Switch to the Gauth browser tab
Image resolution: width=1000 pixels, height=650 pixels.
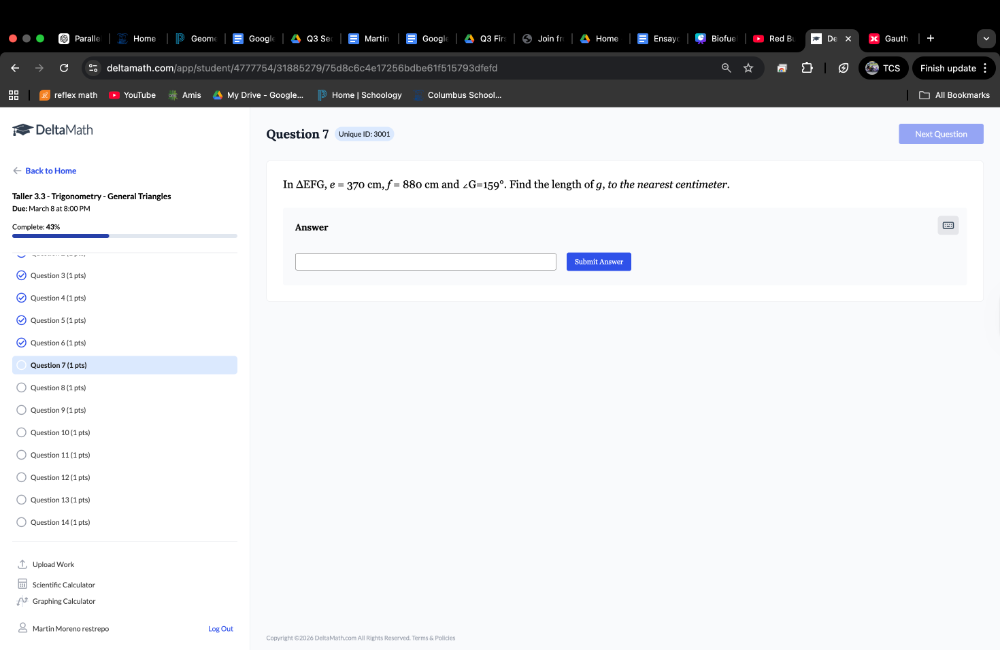coord(888,38)
